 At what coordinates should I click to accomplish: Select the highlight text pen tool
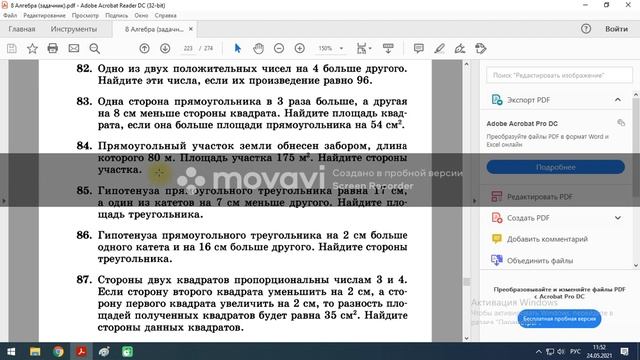(x=439, y=49)
